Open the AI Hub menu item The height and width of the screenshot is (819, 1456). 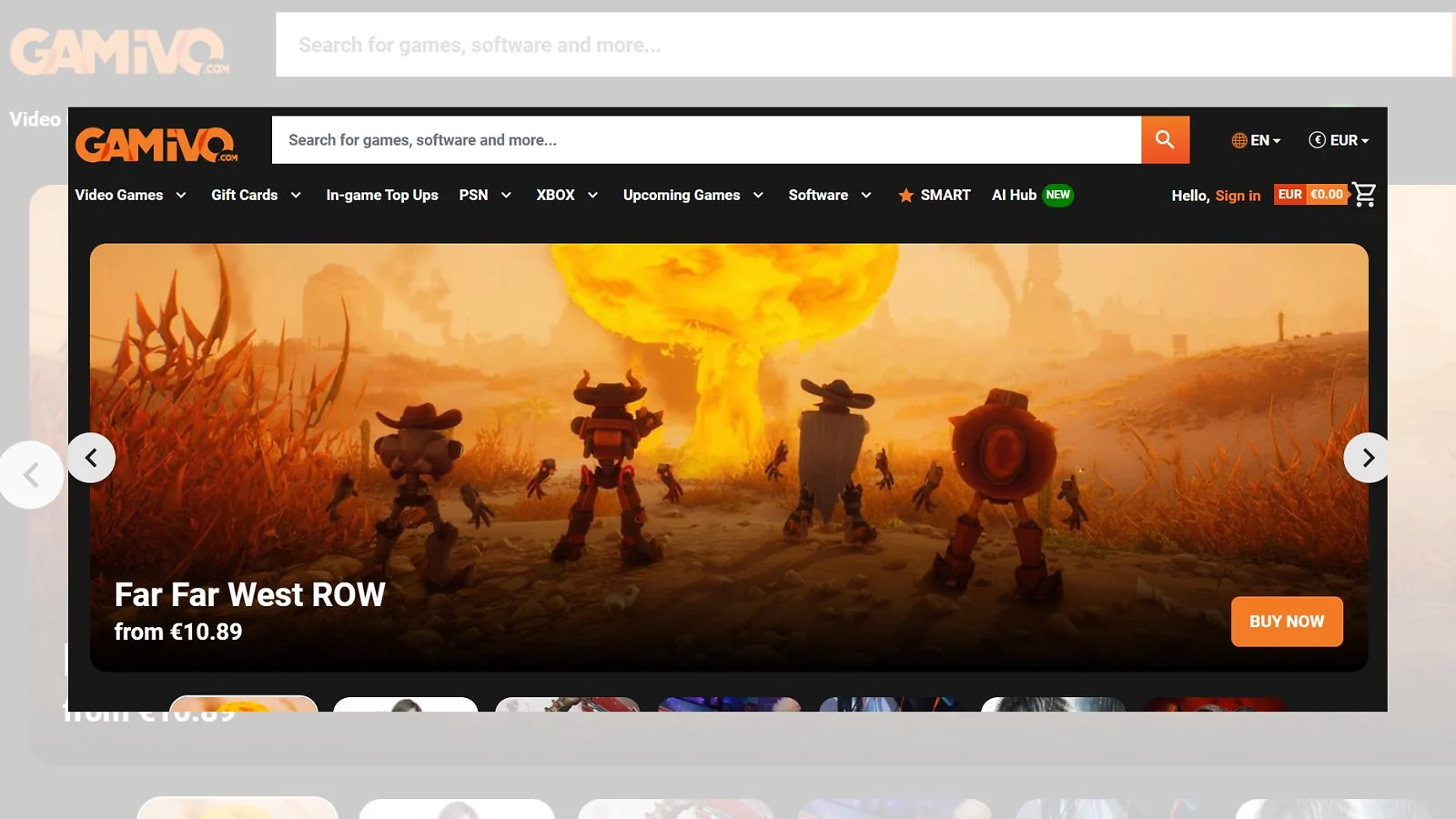tap(1032, 195)
